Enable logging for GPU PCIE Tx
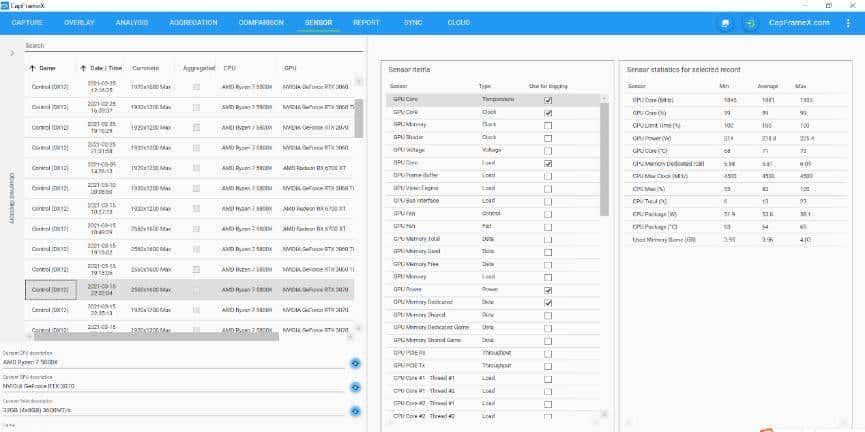Viewport: 865px width, 432px height. click(548, 366)
